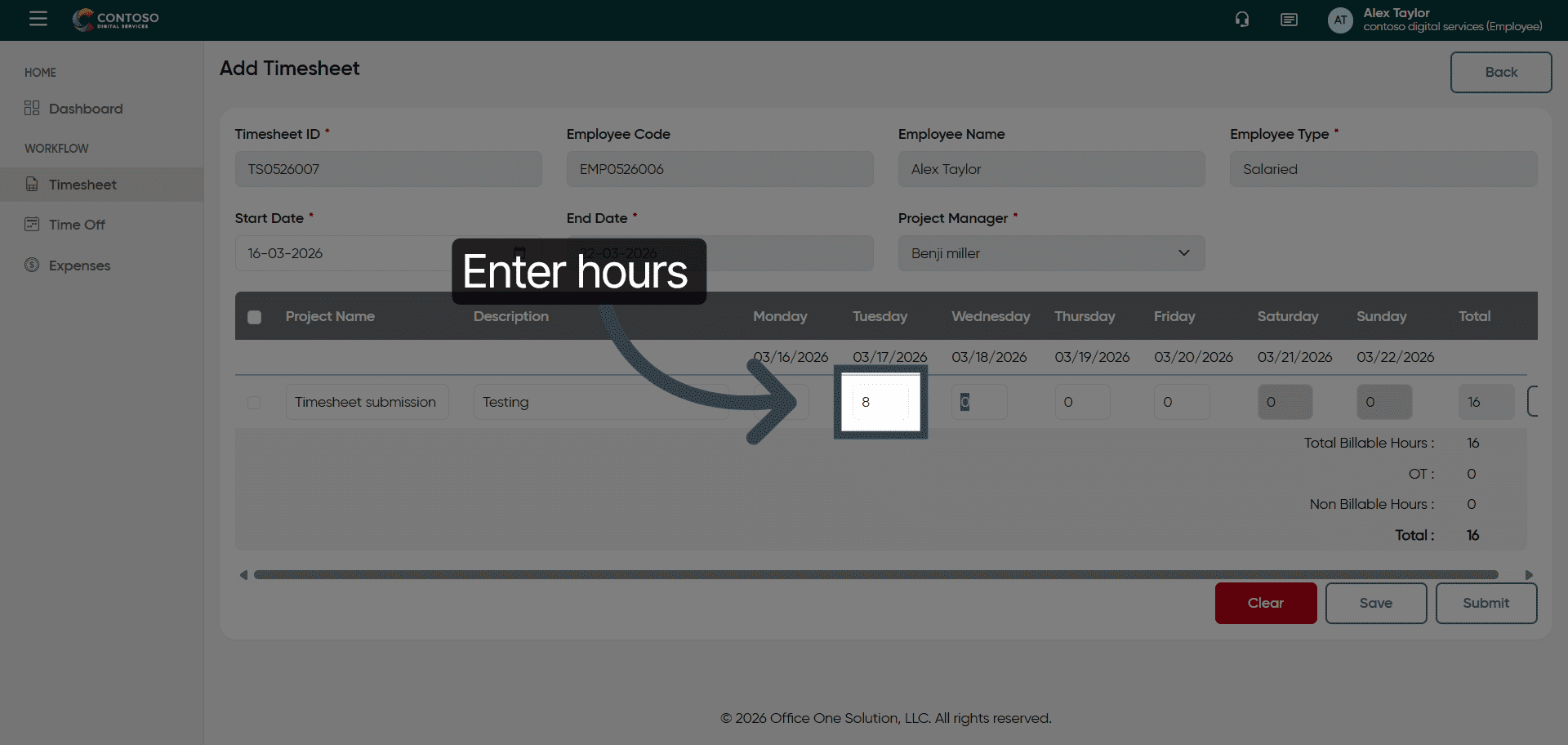Viewport: 1568px width, 745px height.
Task: Toggle the select-all checkbox in table header
Action: [x=255, y=317]
